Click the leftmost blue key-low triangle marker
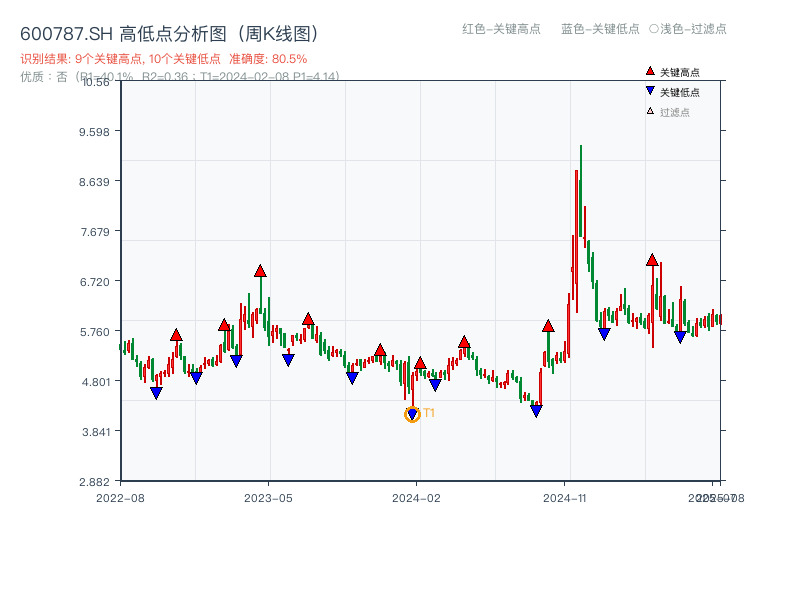This screenshot has height=600, width=800. click(157, 393)
